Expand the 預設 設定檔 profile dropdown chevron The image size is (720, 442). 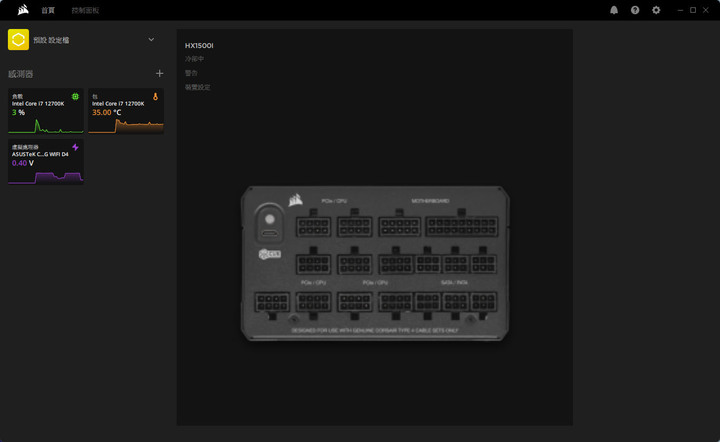151,39
